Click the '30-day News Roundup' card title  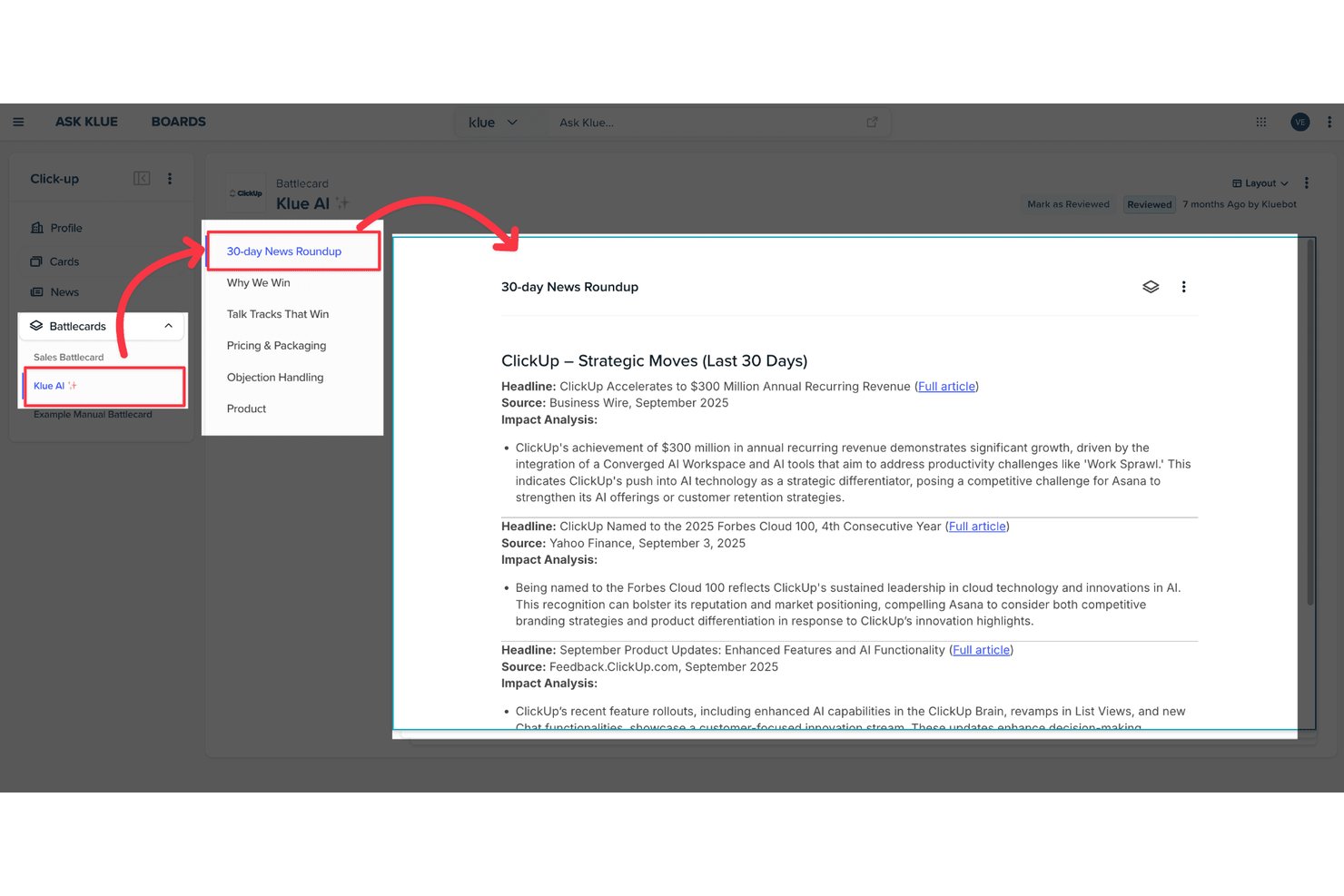point(569,287)
